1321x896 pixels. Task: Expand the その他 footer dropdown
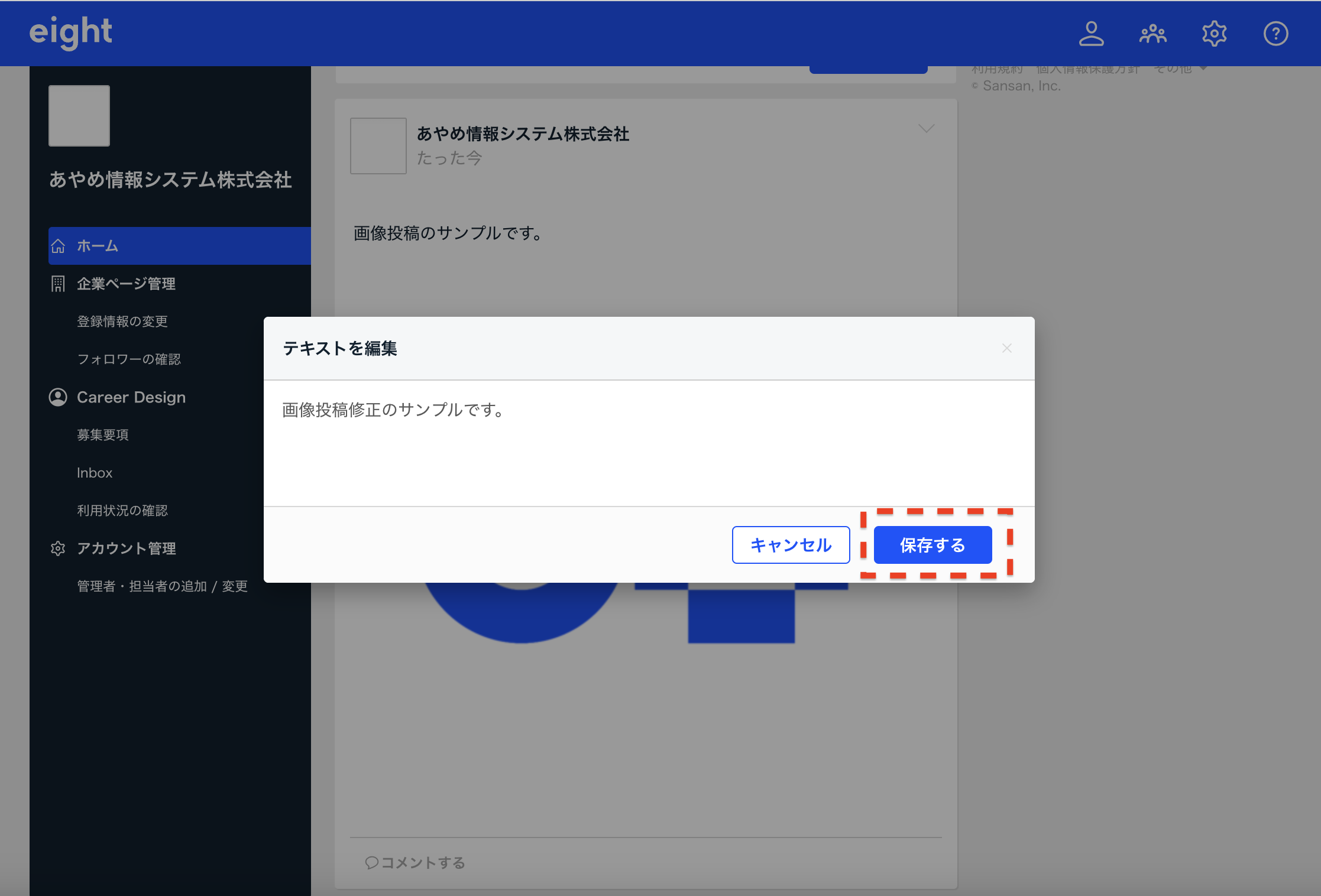pyautogui.click(x=1180, y=69)
